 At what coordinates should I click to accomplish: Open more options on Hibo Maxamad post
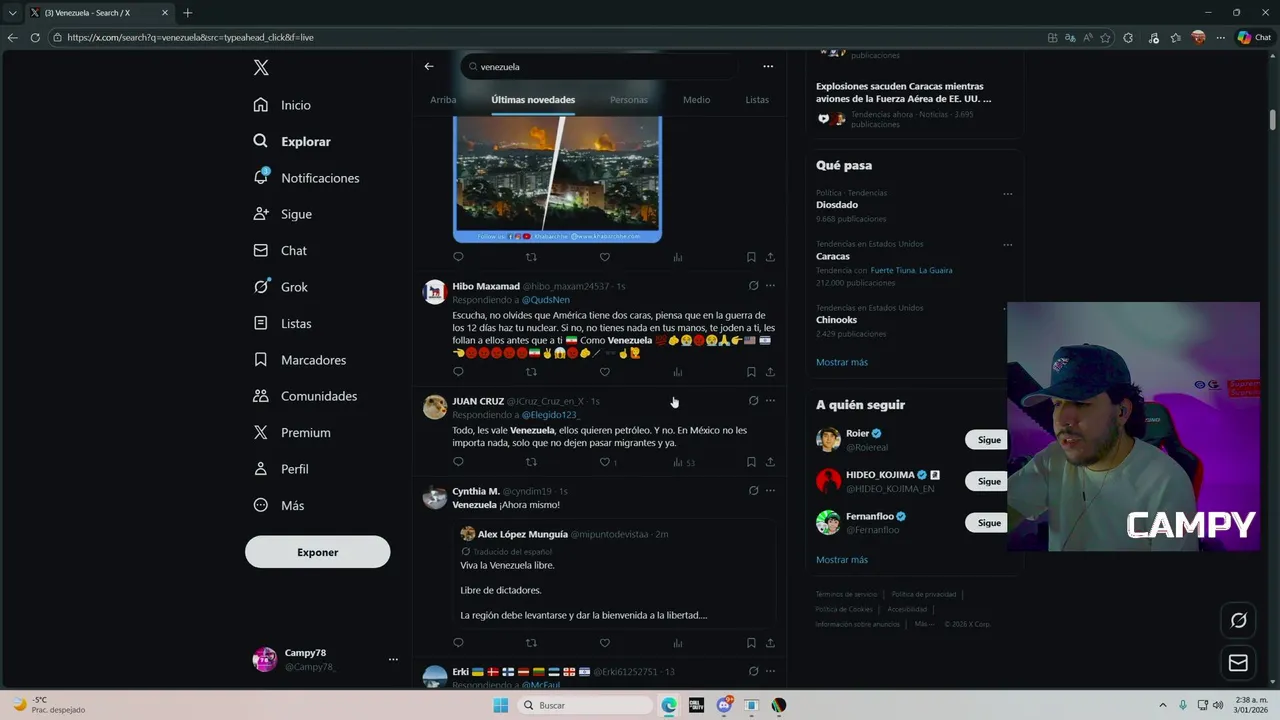[770, 286]
